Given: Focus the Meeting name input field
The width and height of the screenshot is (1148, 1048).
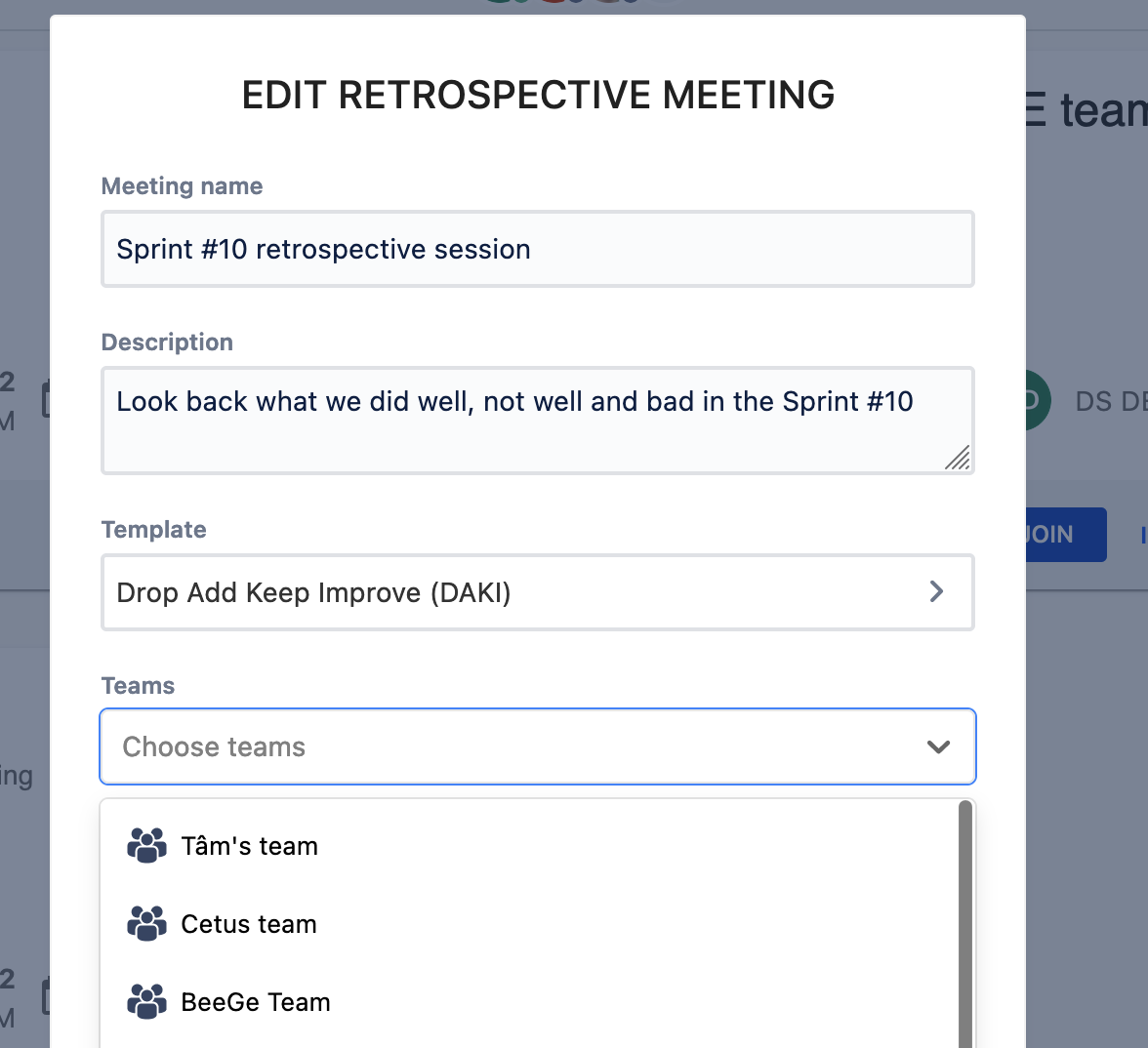Looking at the screenshot, I should tap(538, 250).
